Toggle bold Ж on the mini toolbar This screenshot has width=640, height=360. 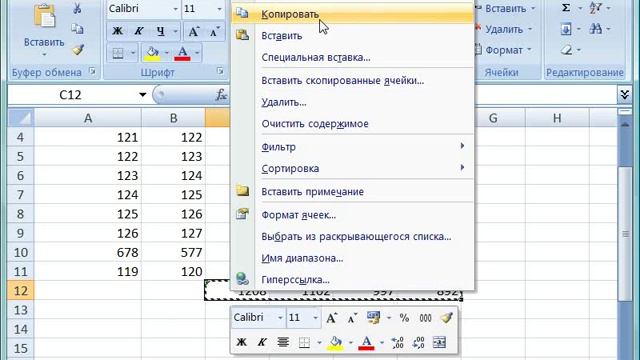(242, 342)
